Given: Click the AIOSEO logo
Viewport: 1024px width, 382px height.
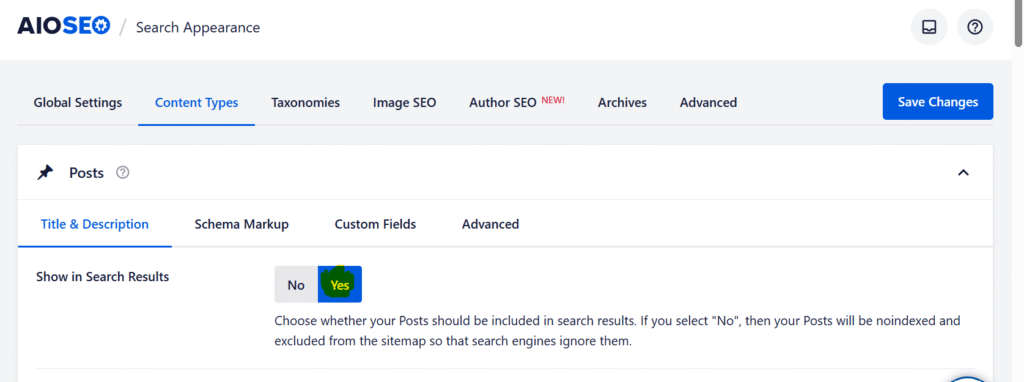Looking at the screenshot, I should tap(64, 26).
